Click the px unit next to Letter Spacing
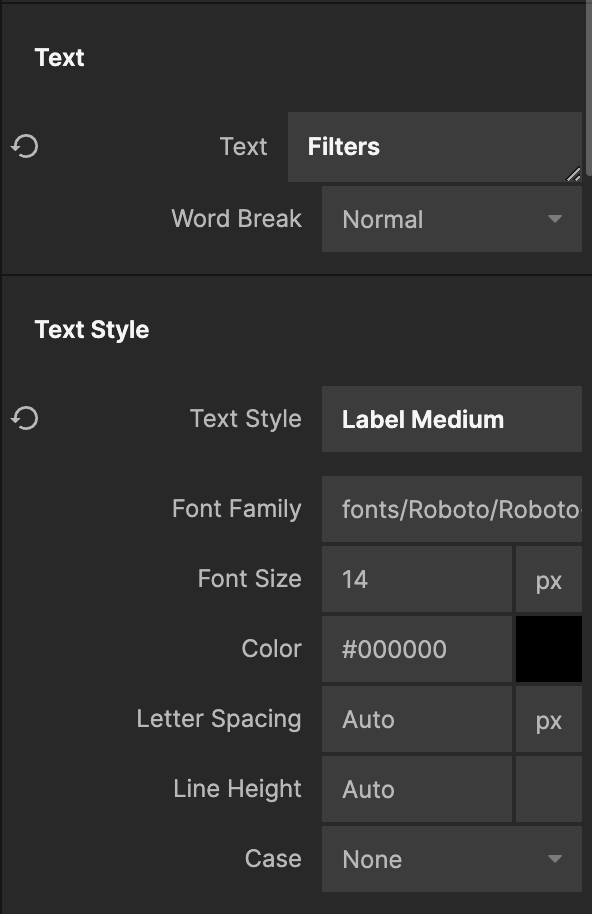Screen dimensions: 592x914 (x=549, y=719)
